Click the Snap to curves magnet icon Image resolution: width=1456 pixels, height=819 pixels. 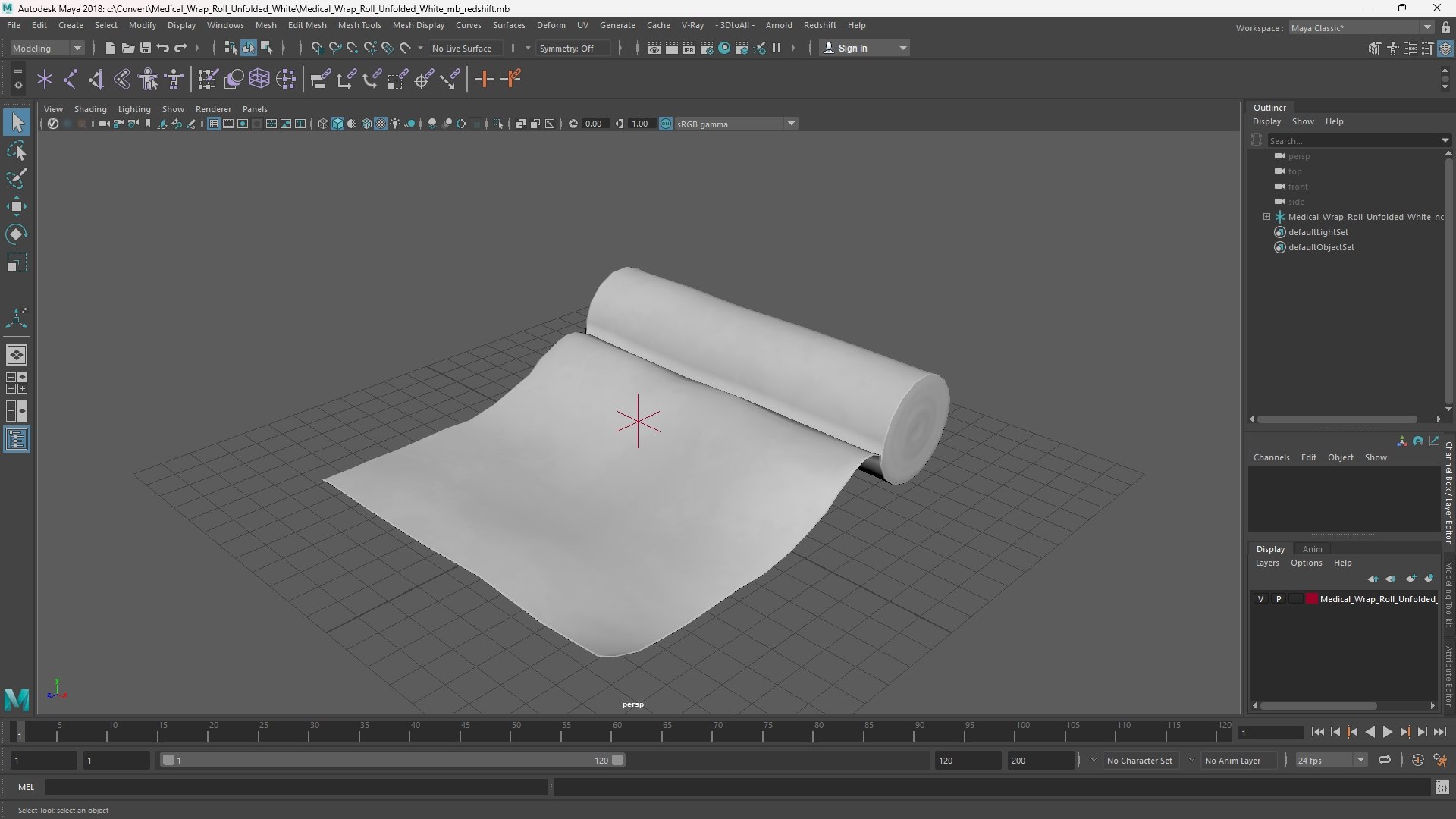(334, 48)
